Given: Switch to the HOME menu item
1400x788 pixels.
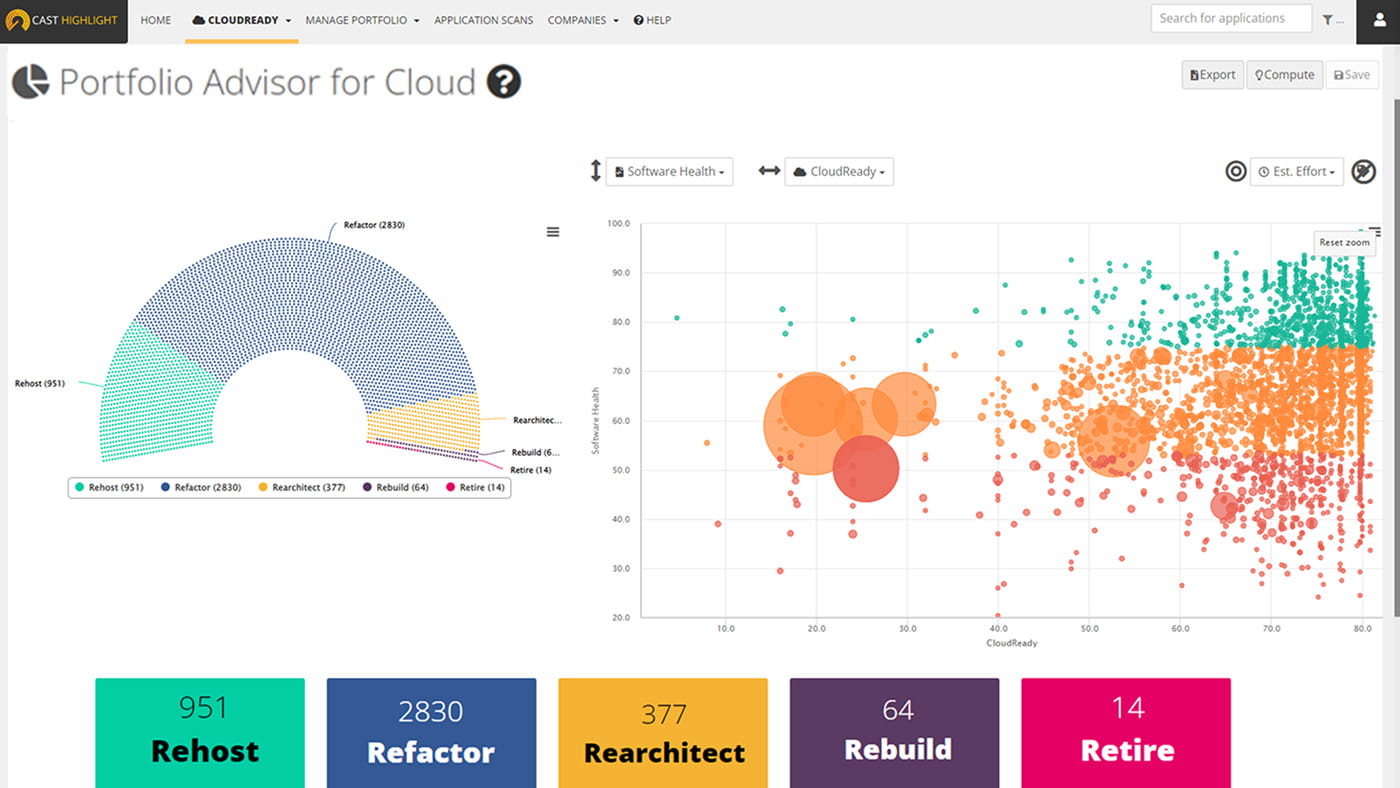Looking at the screenshot, I should pos(155,20).
